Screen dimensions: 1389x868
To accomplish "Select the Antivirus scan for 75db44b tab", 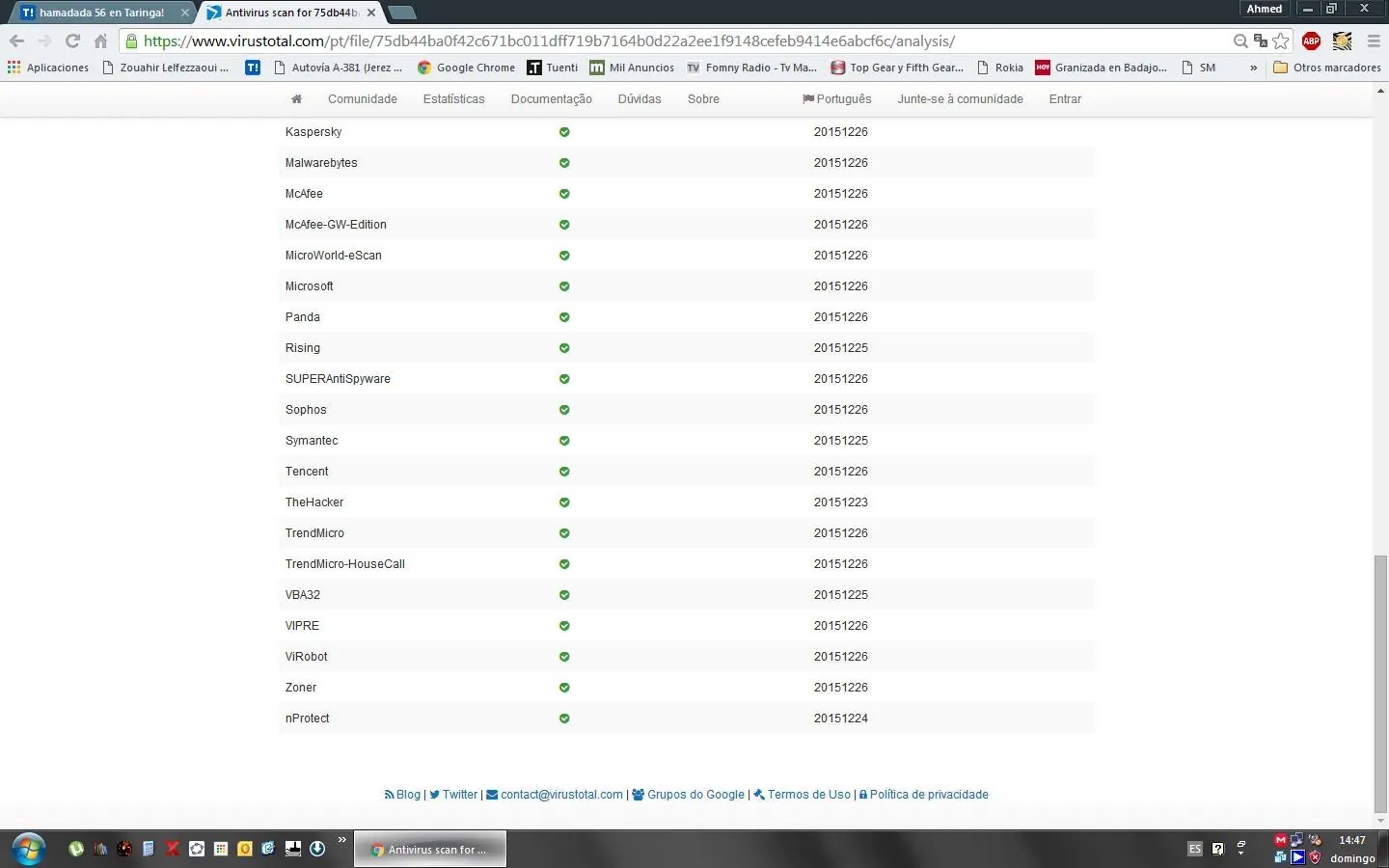I will click(290, 13).
